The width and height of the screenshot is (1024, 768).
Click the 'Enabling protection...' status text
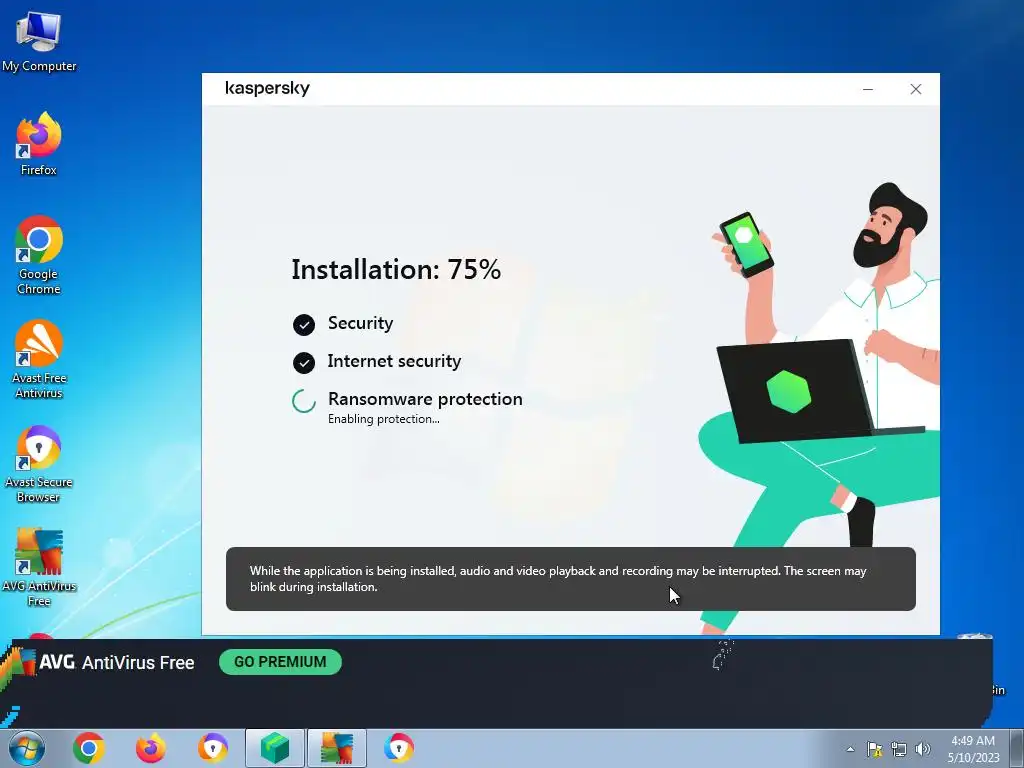(383, 419)
